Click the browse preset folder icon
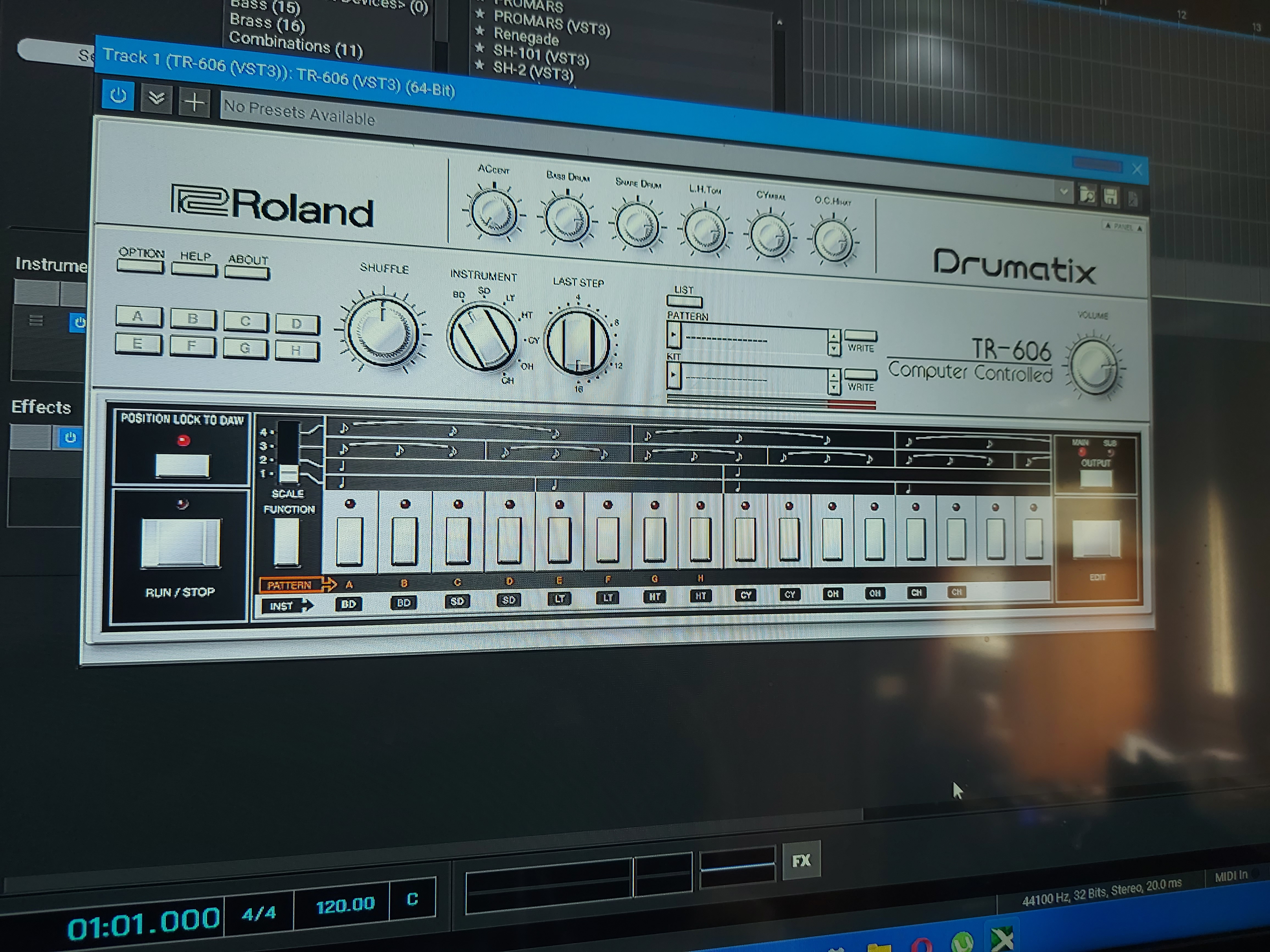 coord(1087,195)
